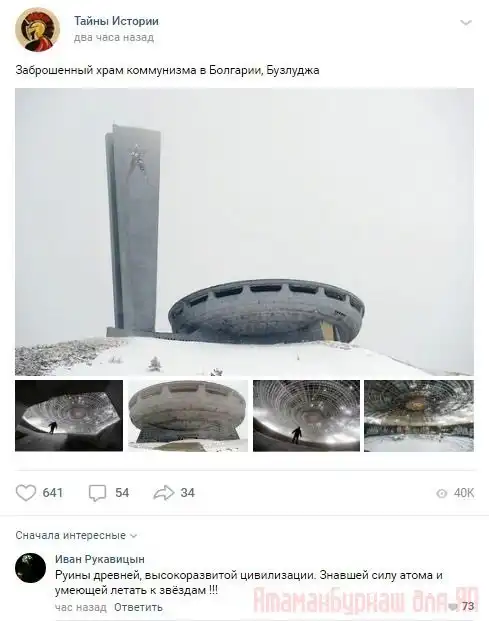Reply to comment with Ответить
The height and width of the screenshot is (621, 489).
pyautogui.click(x=138, y=607)
